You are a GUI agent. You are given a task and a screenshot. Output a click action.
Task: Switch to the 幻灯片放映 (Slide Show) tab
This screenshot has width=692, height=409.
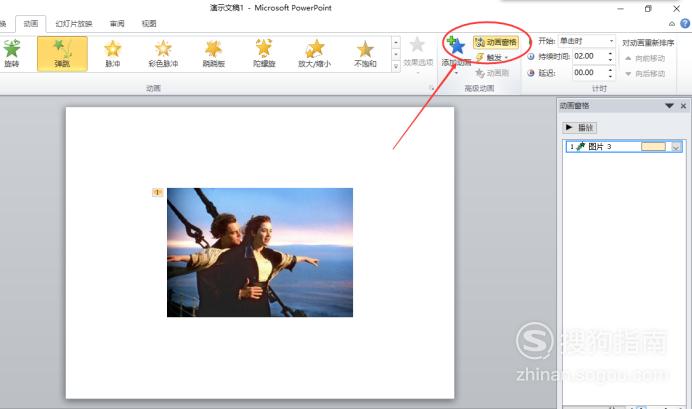point(74,23)
